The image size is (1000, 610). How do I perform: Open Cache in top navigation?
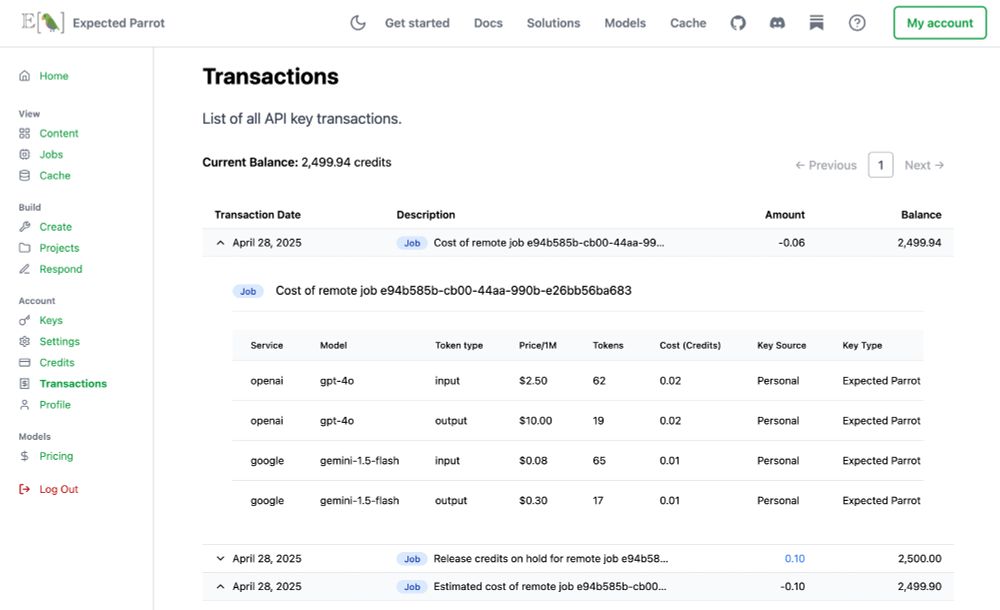(x=688, y=23)
